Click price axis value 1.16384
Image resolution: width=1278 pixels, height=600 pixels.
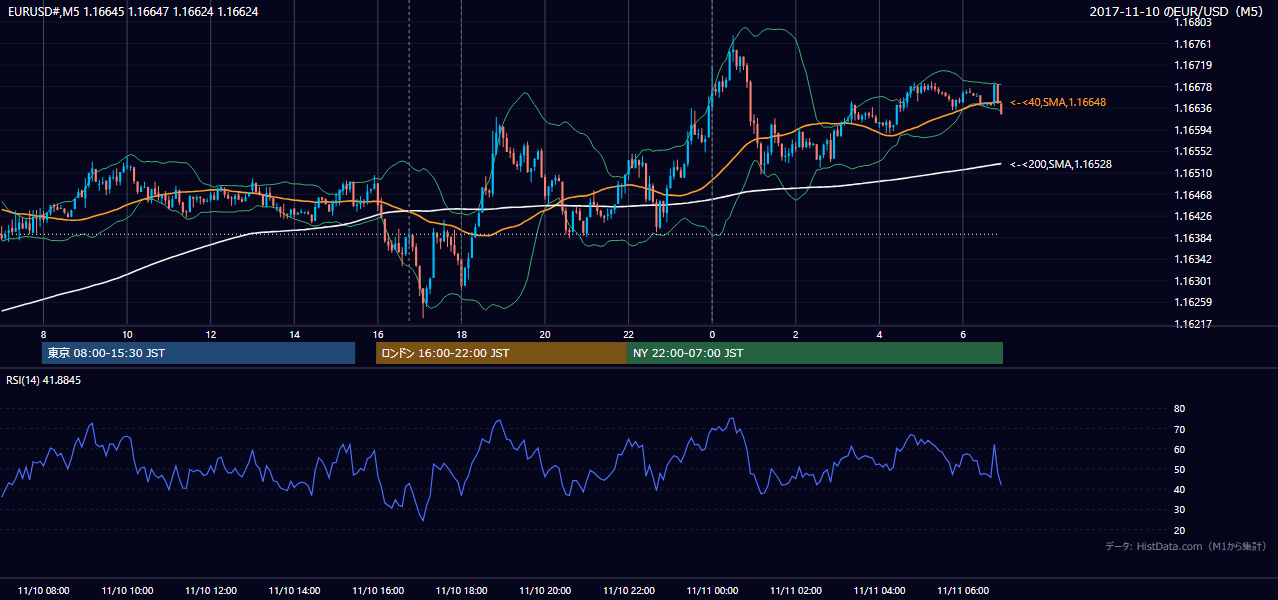coord(1193,238)
